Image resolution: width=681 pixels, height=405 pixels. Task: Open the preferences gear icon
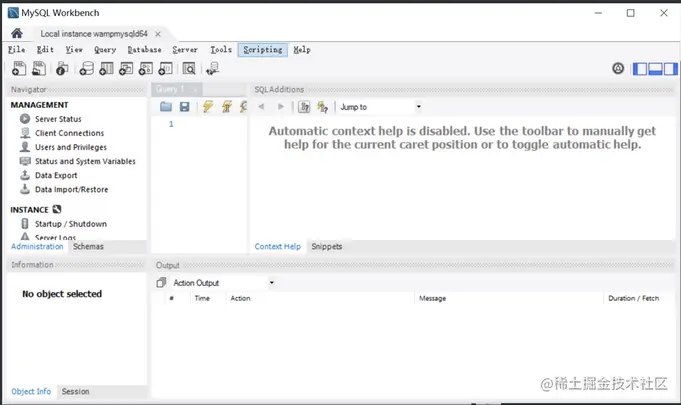click(618, 68)
